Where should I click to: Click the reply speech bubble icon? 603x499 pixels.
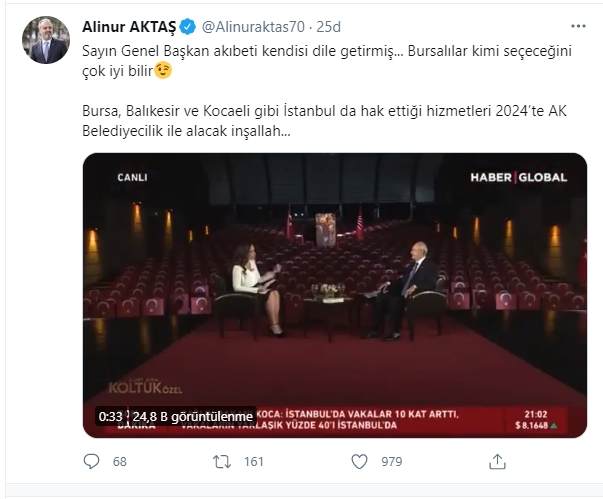click(92, 461)
